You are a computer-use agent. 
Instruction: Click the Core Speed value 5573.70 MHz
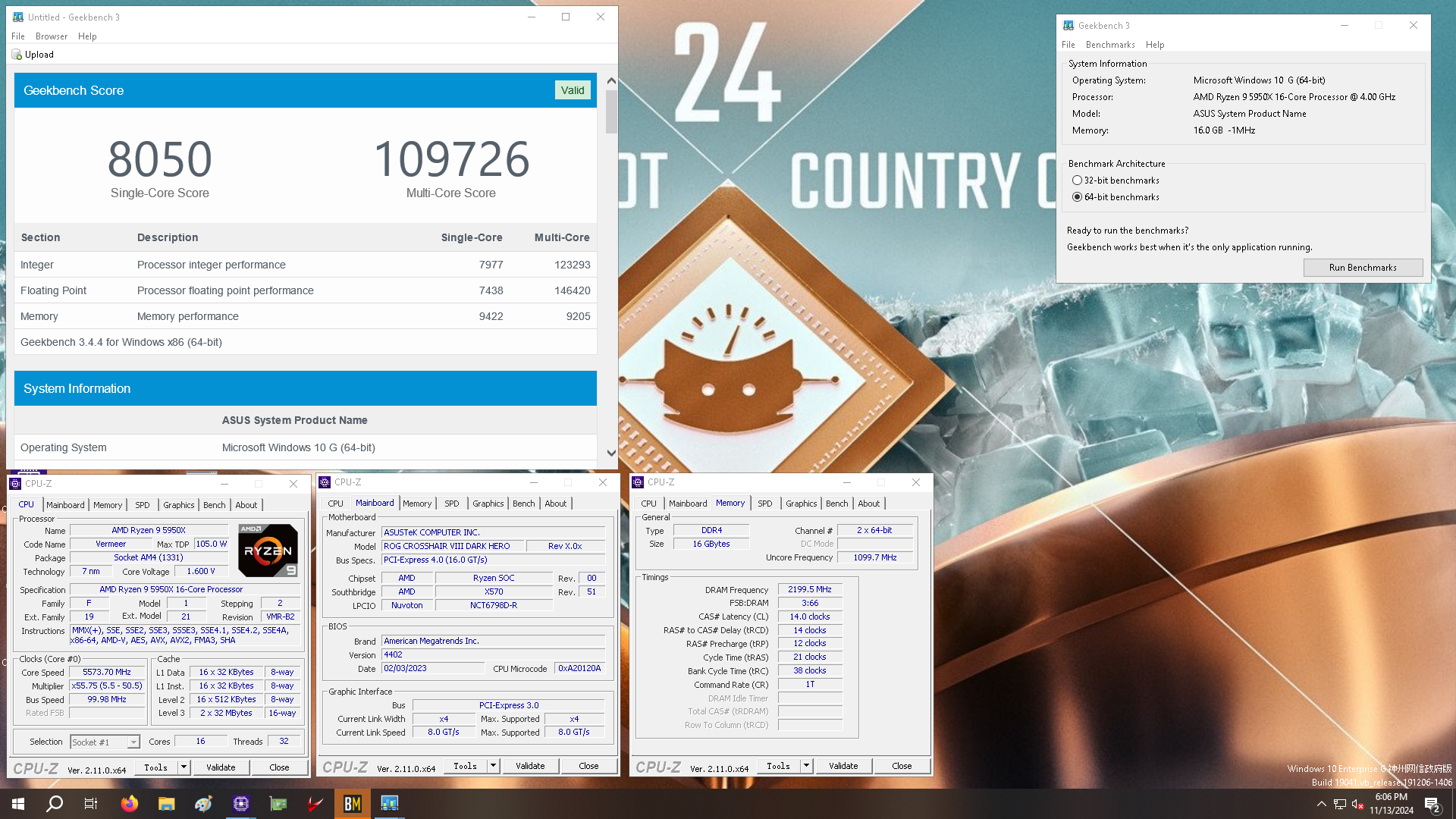(x=107, y=673)
